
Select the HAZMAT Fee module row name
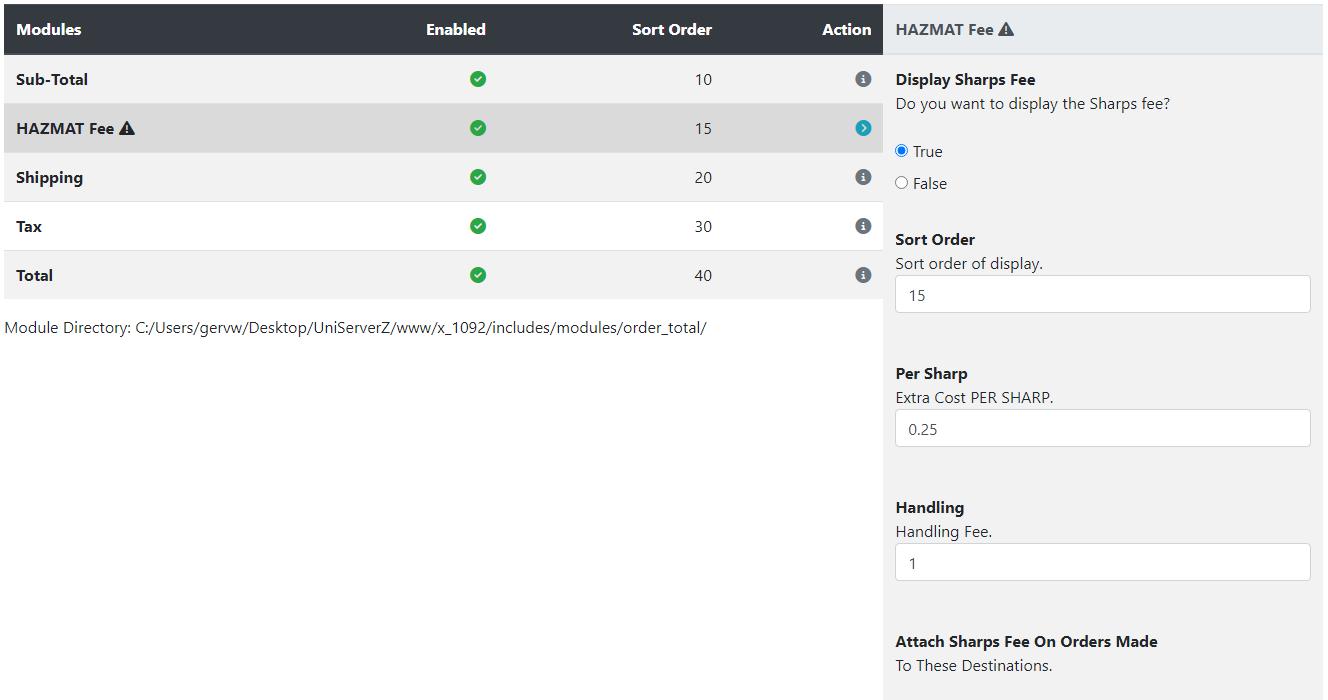(65, 128)
